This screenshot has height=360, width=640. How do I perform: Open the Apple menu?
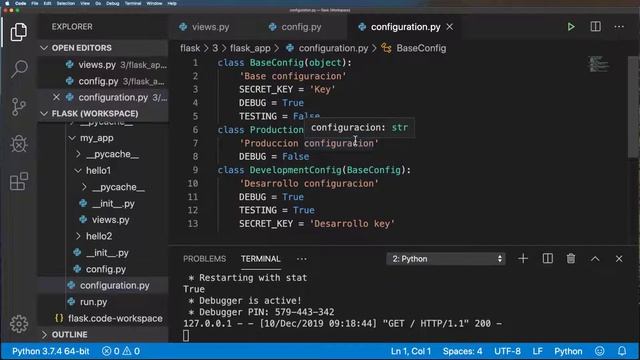(7, 3)
